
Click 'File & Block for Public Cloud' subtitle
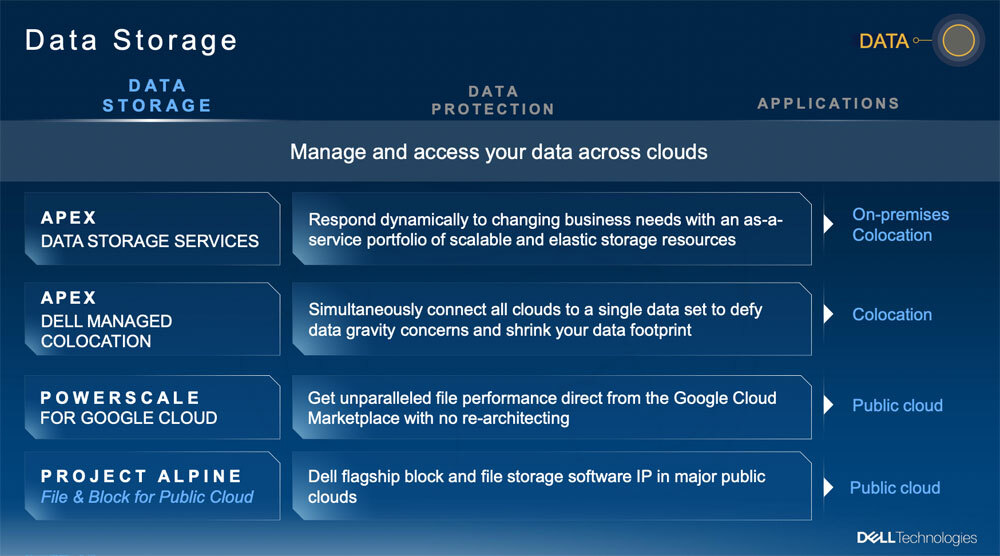[x=147, y=497]
